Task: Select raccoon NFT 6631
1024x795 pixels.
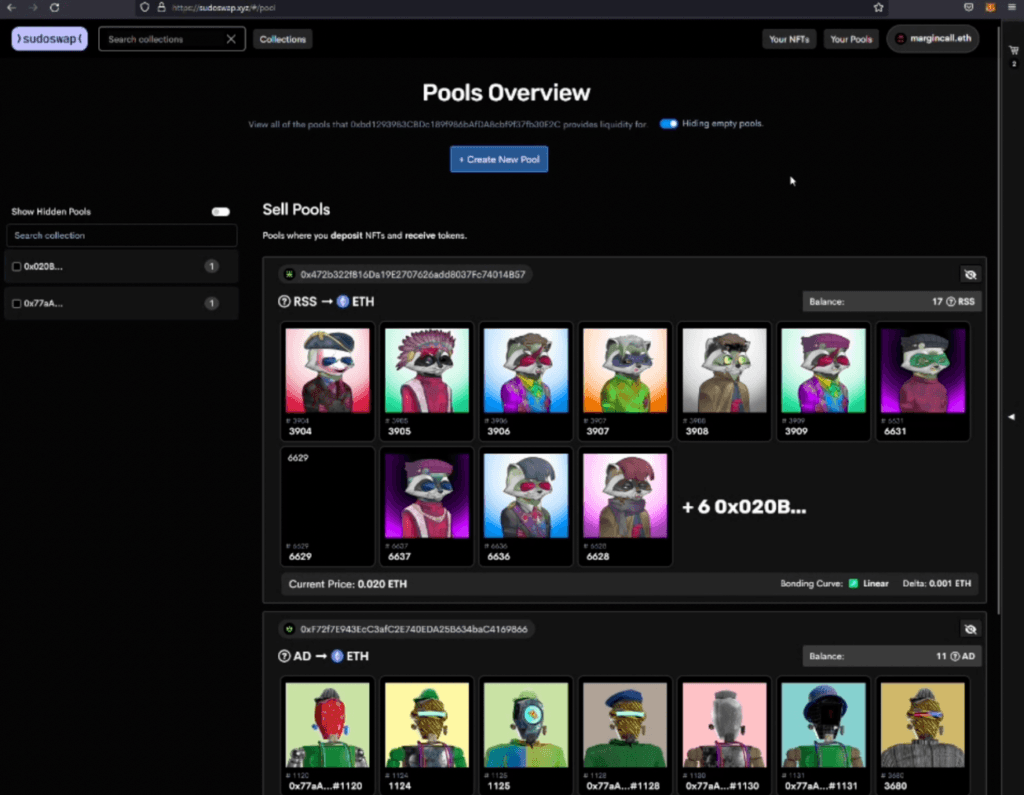Action: click(x=923, y=381)
